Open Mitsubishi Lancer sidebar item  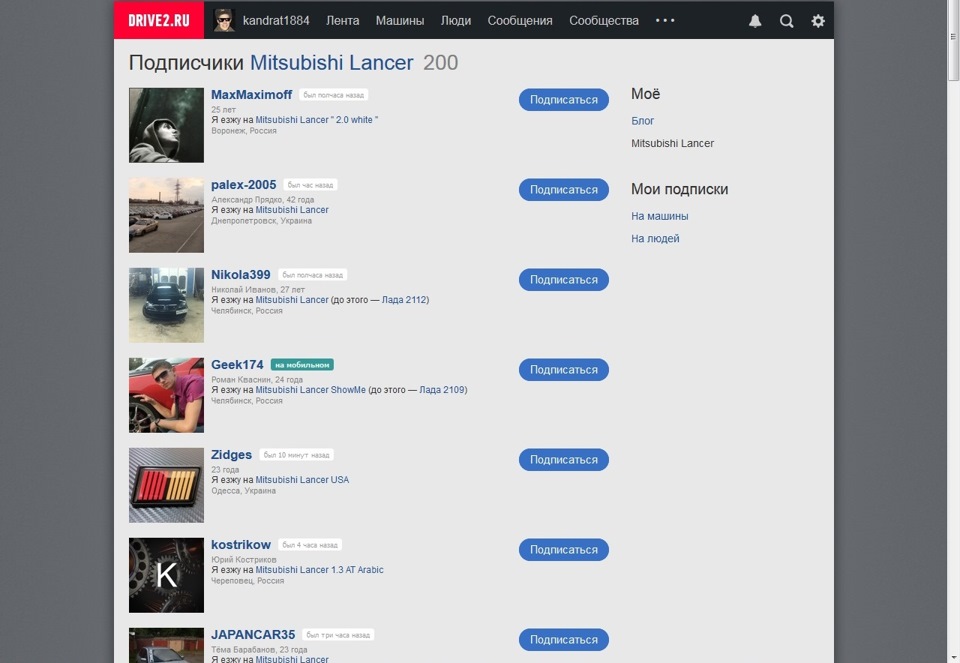click(672, 143)
